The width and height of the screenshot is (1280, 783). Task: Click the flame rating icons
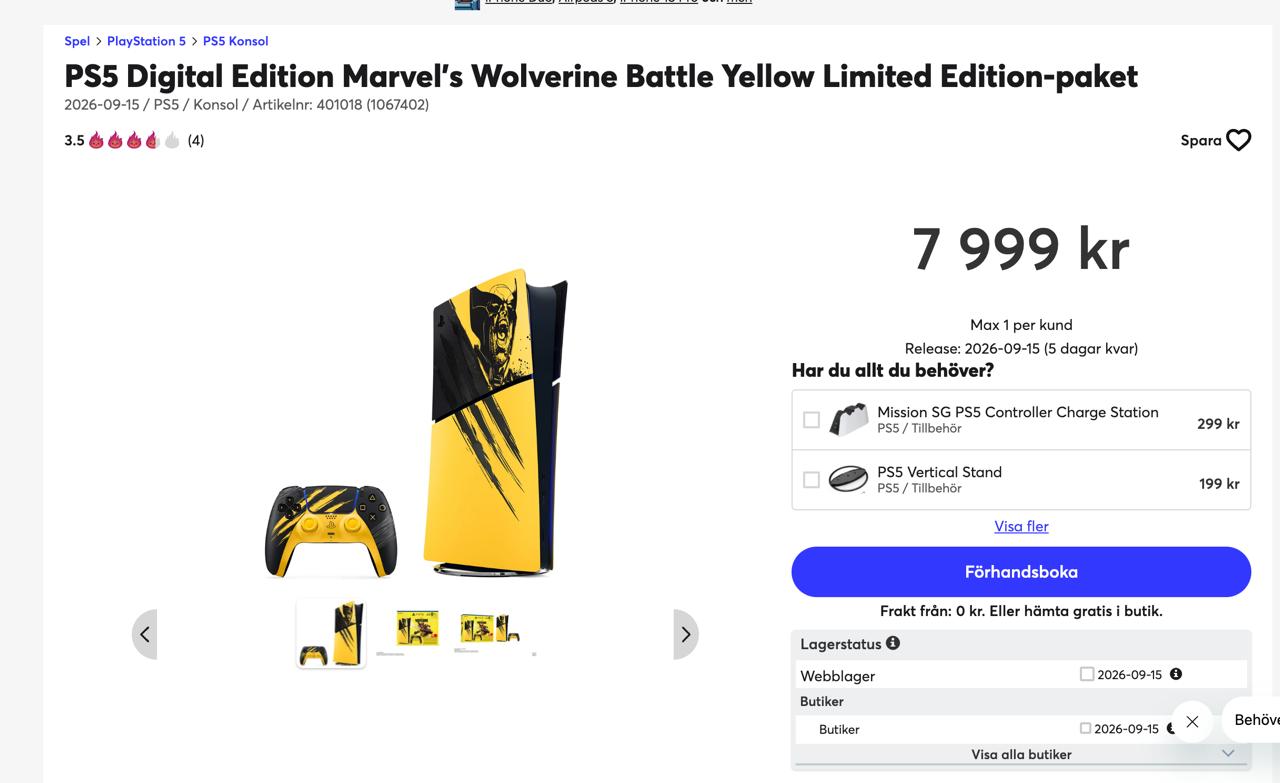pos(134,140)
